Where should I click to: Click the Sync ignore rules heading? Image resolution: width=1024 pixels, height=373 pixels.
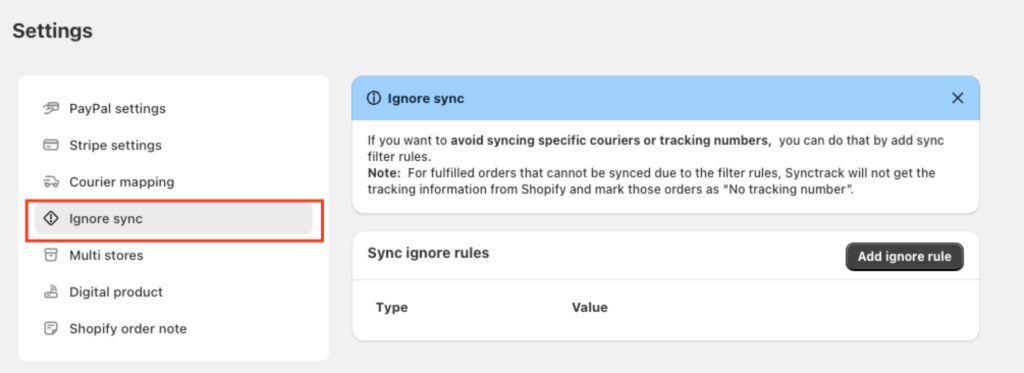[x=428, y=253]
